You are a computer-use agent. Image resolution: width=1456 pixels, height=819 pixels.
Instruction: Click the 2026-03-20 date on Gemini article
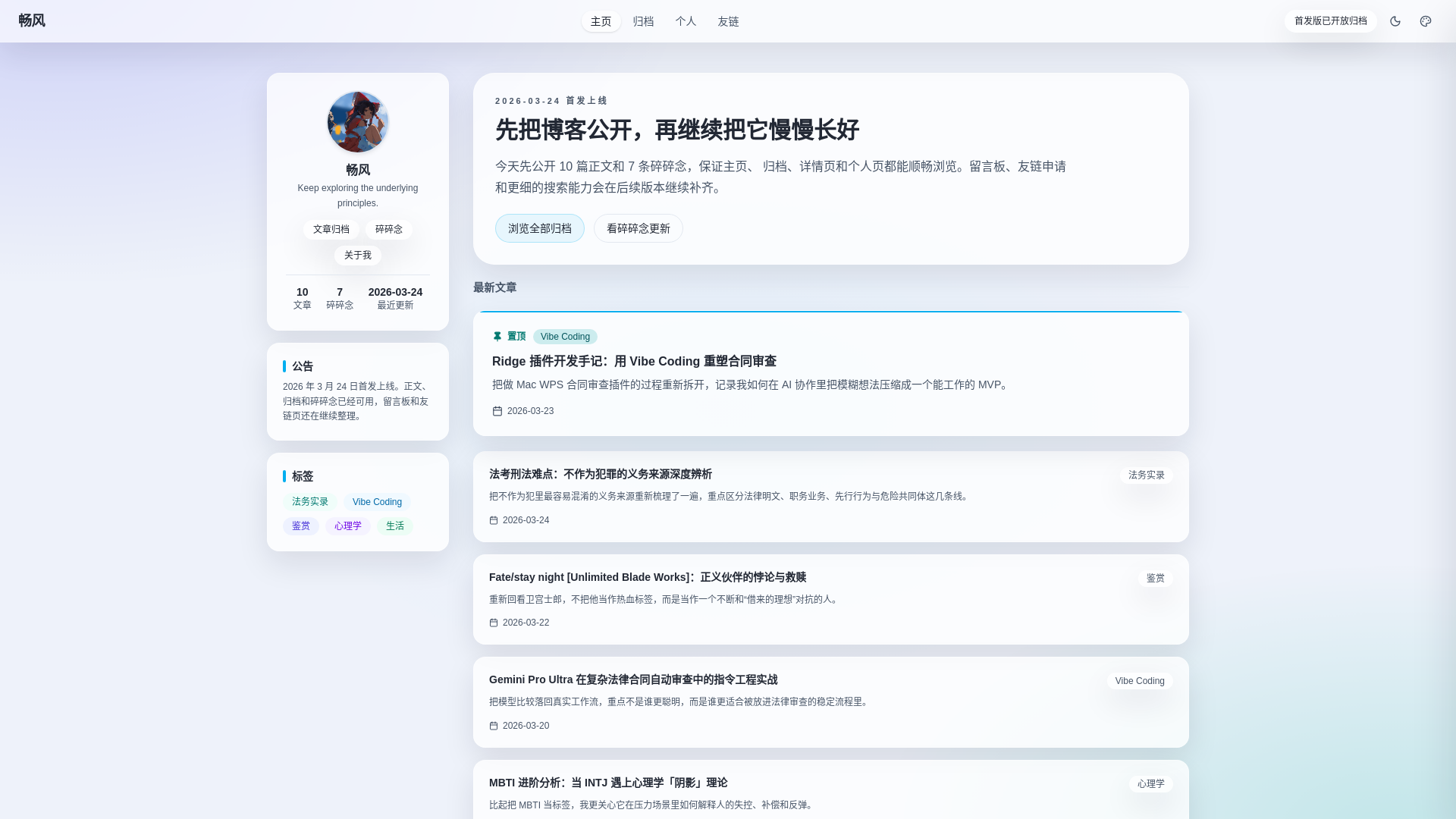pos(526,726)
